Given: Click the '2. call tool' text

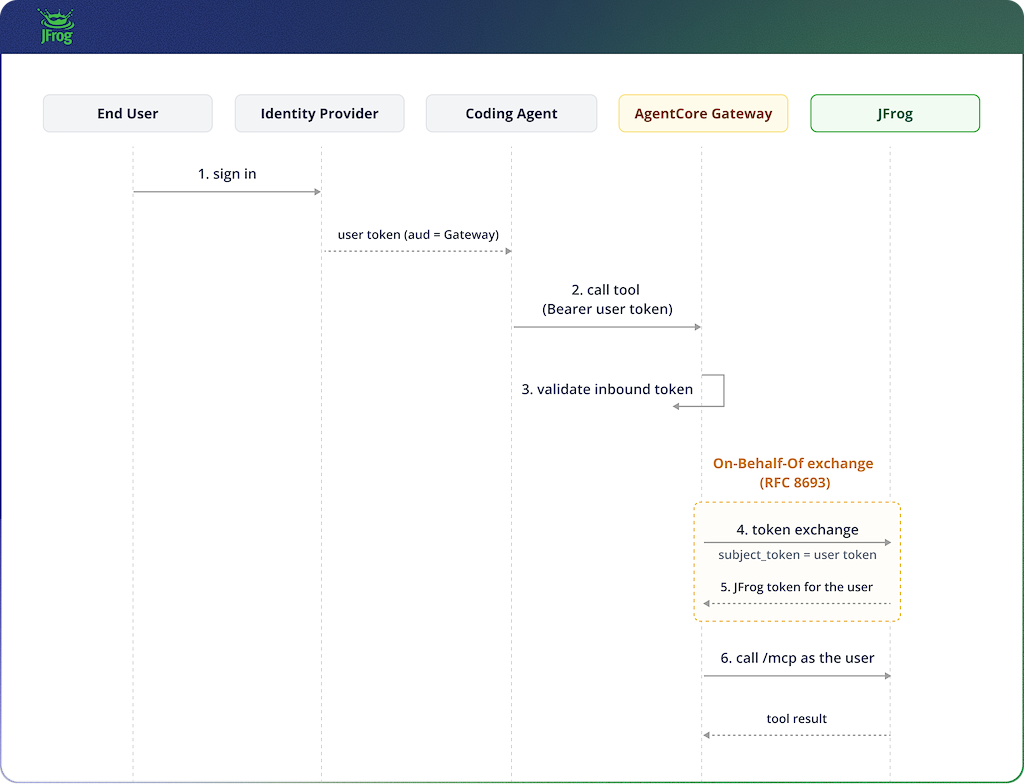Looking at the screenshot, I should pos(605,289).
